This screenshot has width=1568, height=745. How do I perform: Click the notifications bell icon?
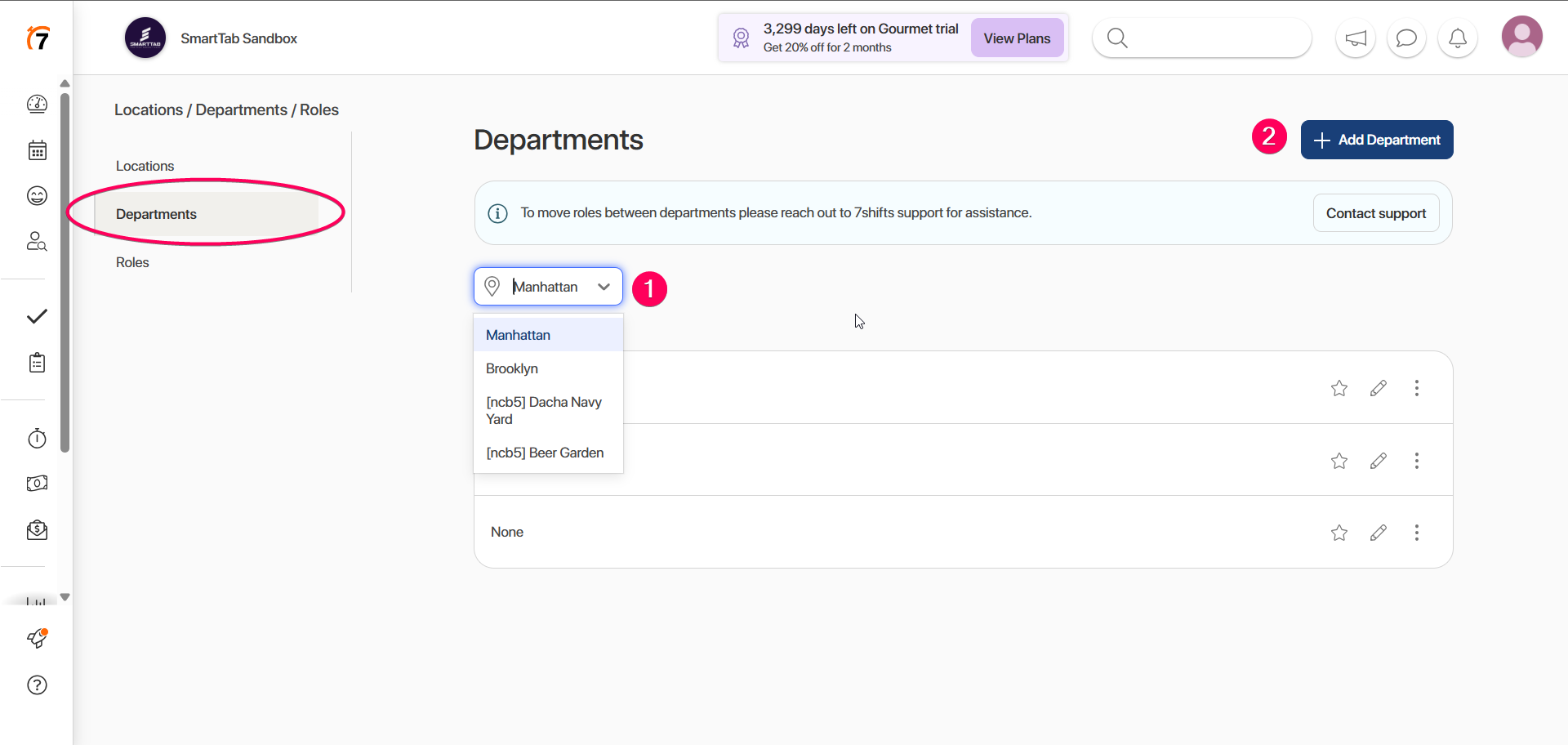(x=1457, y=38)
